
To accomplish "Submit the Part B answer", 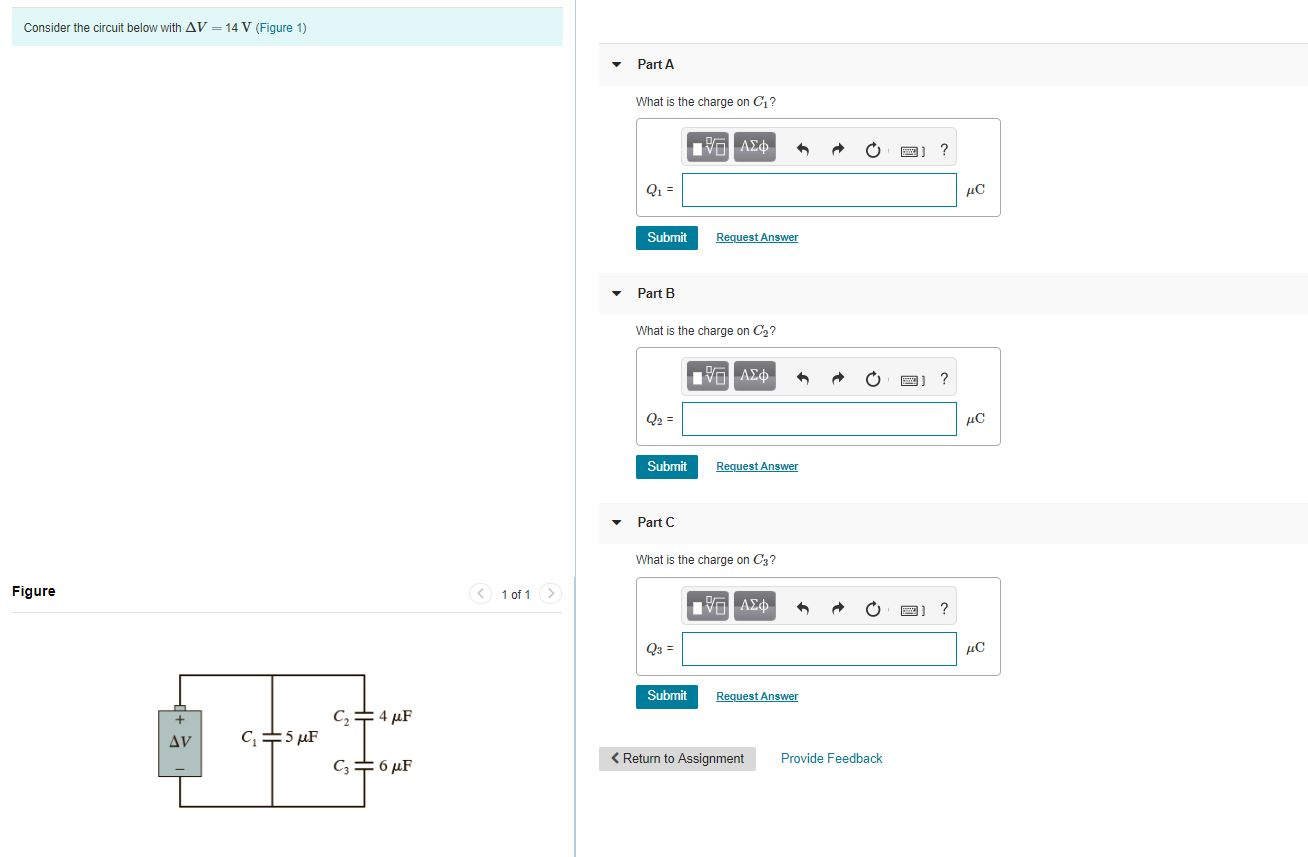I will click(667, 466).
